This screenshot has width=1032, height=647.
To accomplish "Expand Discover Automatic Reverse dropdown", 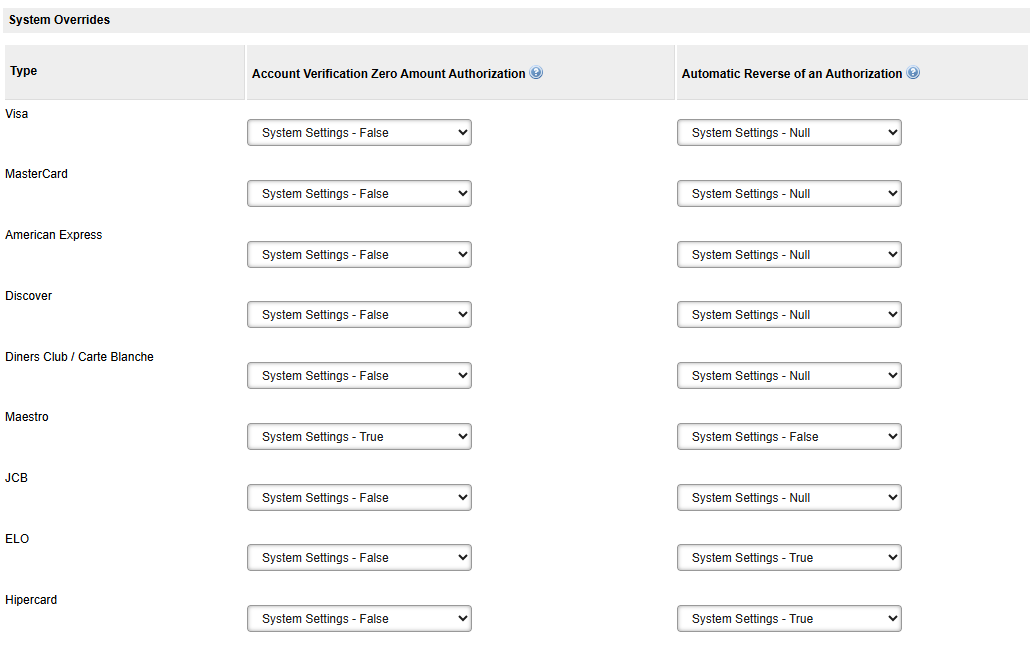I will [x=789, y=315].
